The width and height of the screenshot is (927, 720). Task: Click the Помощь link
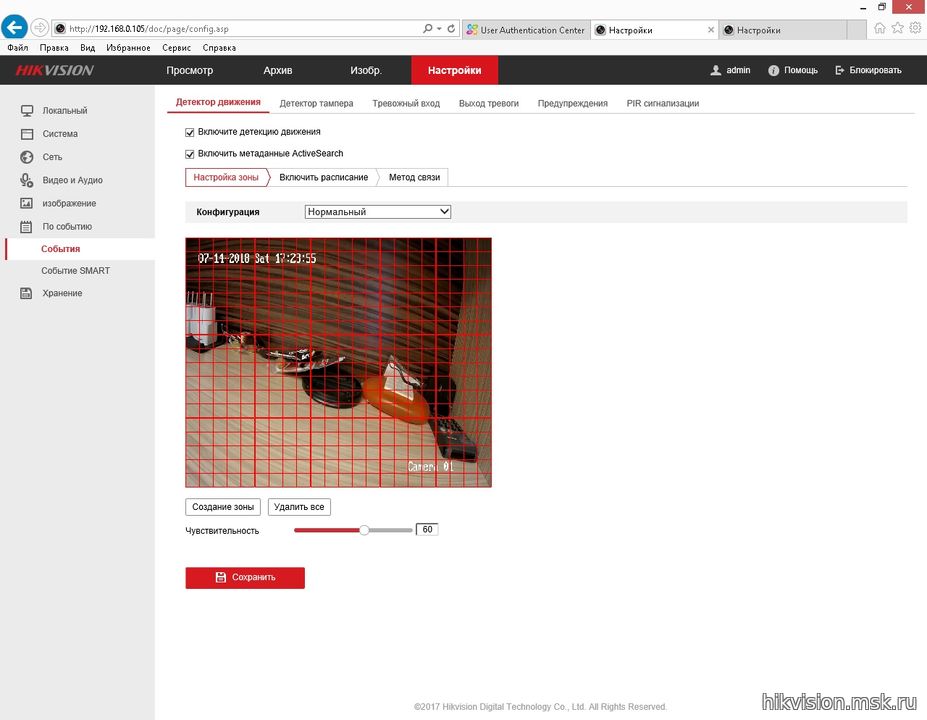click(x=800, y=70)
